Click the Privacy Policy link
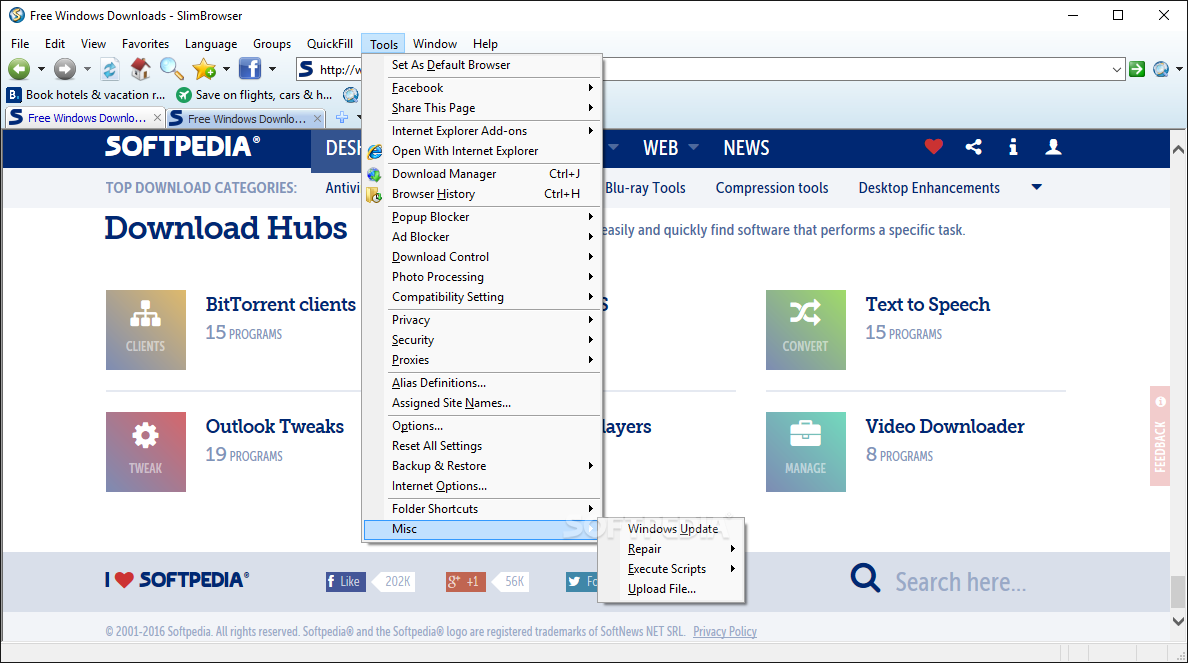Screen dimensions: 1188x663 pyautogui.click(x=724, y=631)
